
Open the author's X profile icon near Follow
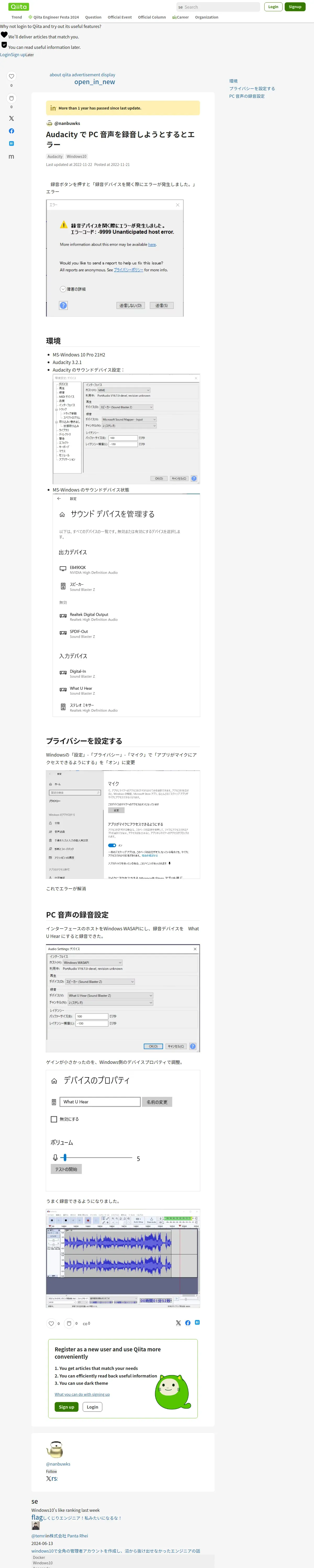[49, 1479]
